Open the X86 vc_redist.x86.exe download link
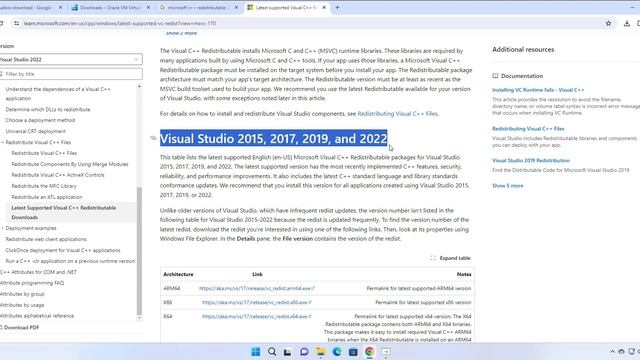Image resolution: width=640 pixels, height=360 pixels. coord(257,302)
